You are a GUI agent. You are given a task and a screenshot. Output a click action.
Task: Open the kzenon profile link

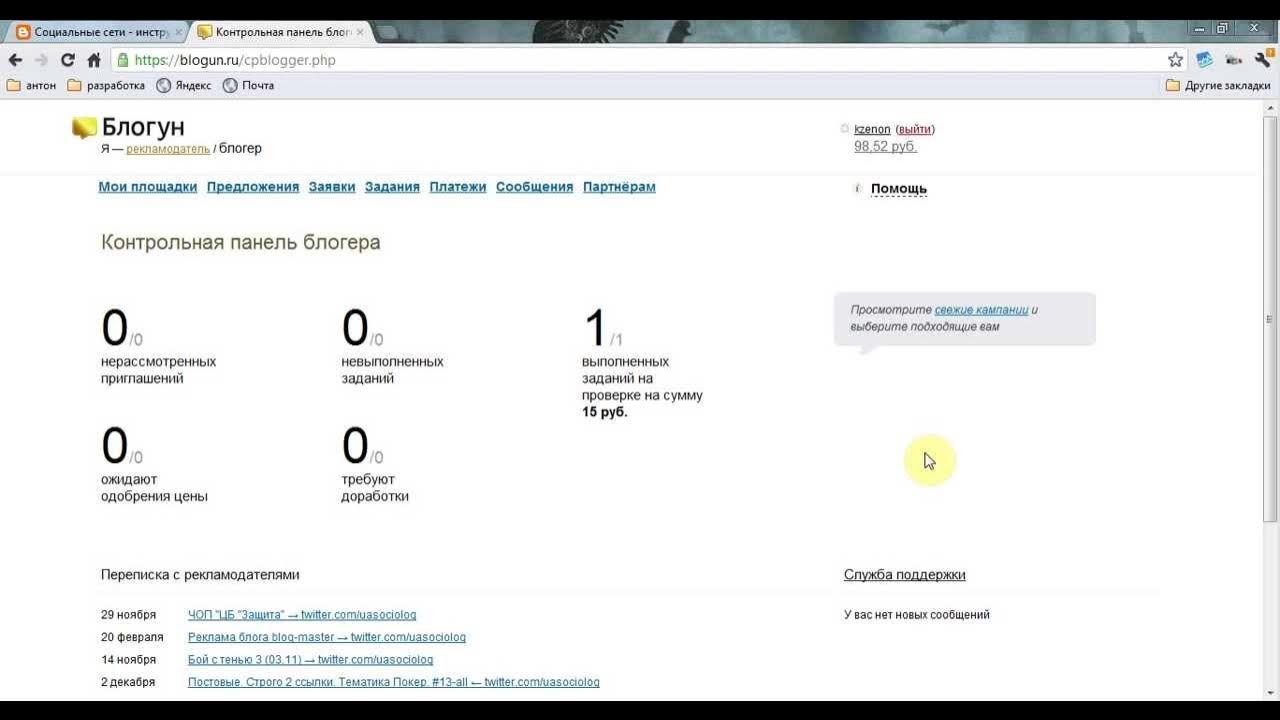coord(872,129)
